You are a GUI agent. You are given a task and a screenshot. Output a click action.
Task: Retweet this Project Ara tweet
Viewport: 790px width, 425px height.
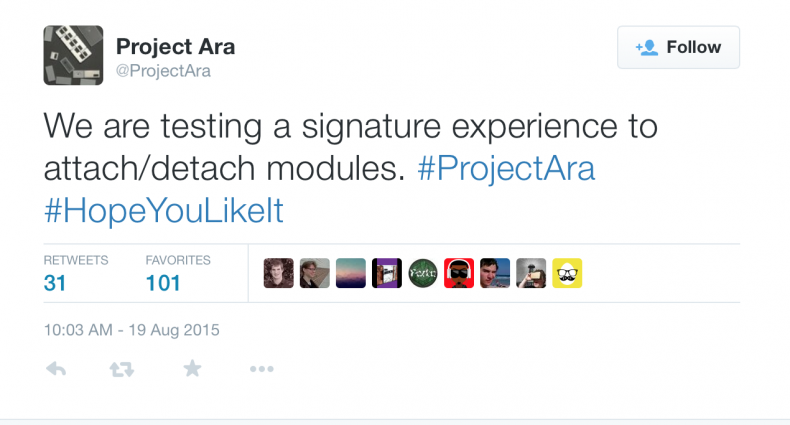pyautogui.click(x=122, y=370)
